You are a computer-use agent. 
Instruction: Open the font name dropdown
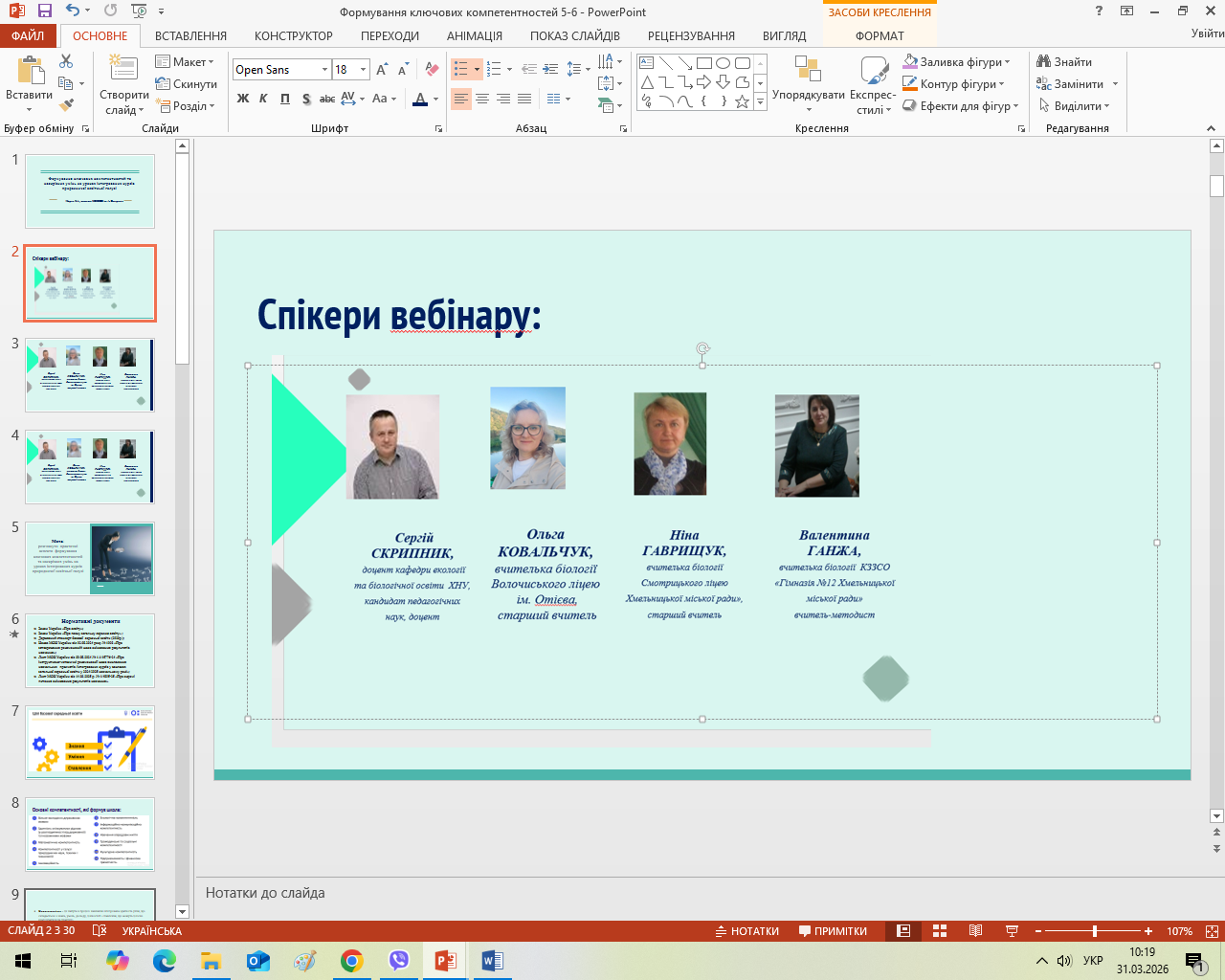click(x=325, y=70)
